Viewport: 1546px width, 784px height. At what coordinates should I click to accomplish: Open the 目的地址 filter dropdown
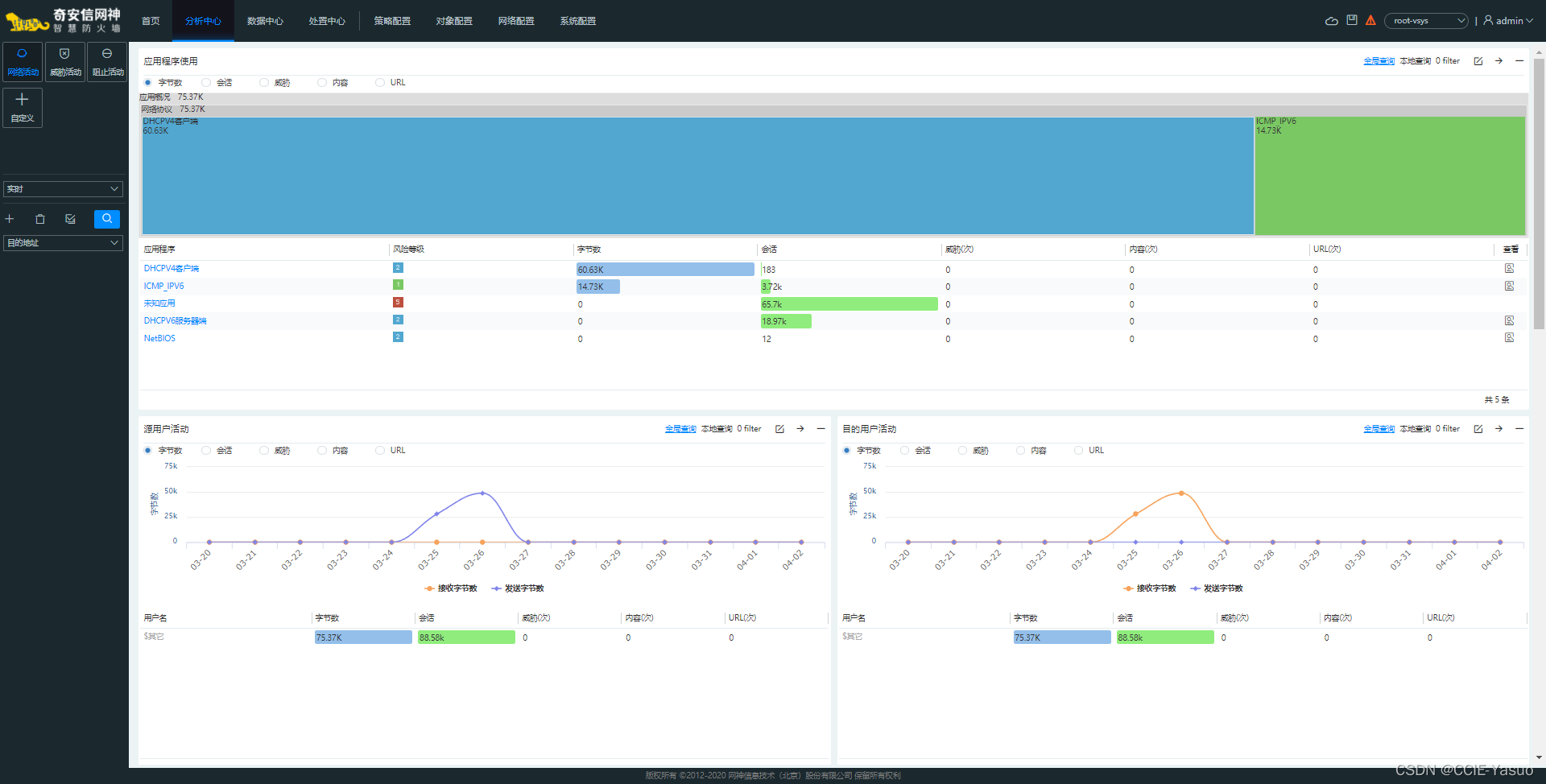point(63,243)
